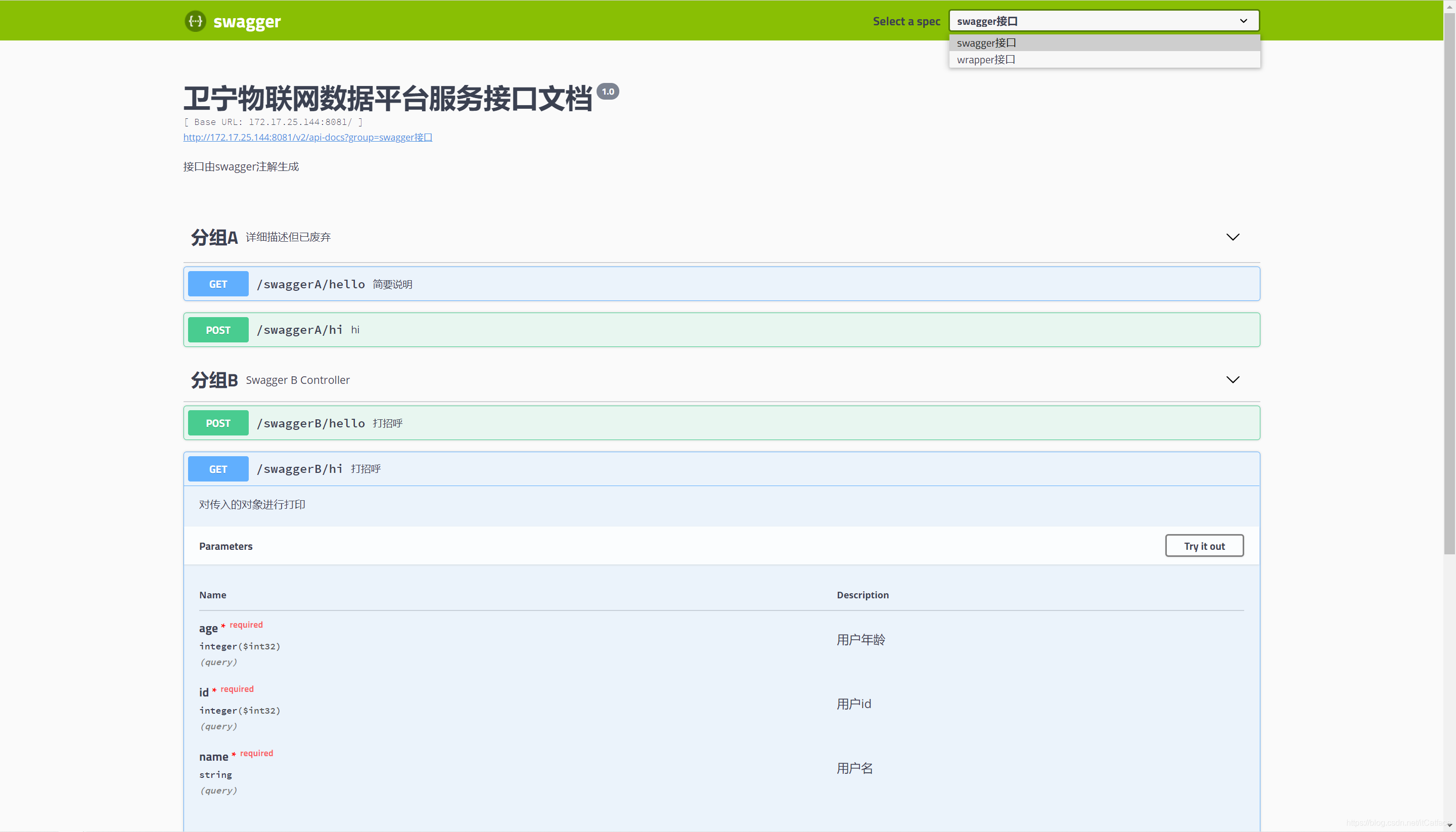Click the swagger logo icon

(x=195, y=21)
